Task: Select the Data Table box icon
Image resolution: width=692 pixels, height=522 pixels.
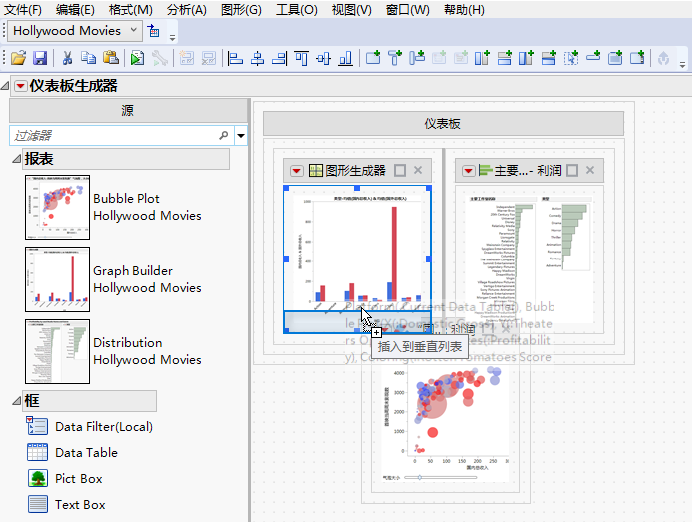Action: [x=38, y=452]
